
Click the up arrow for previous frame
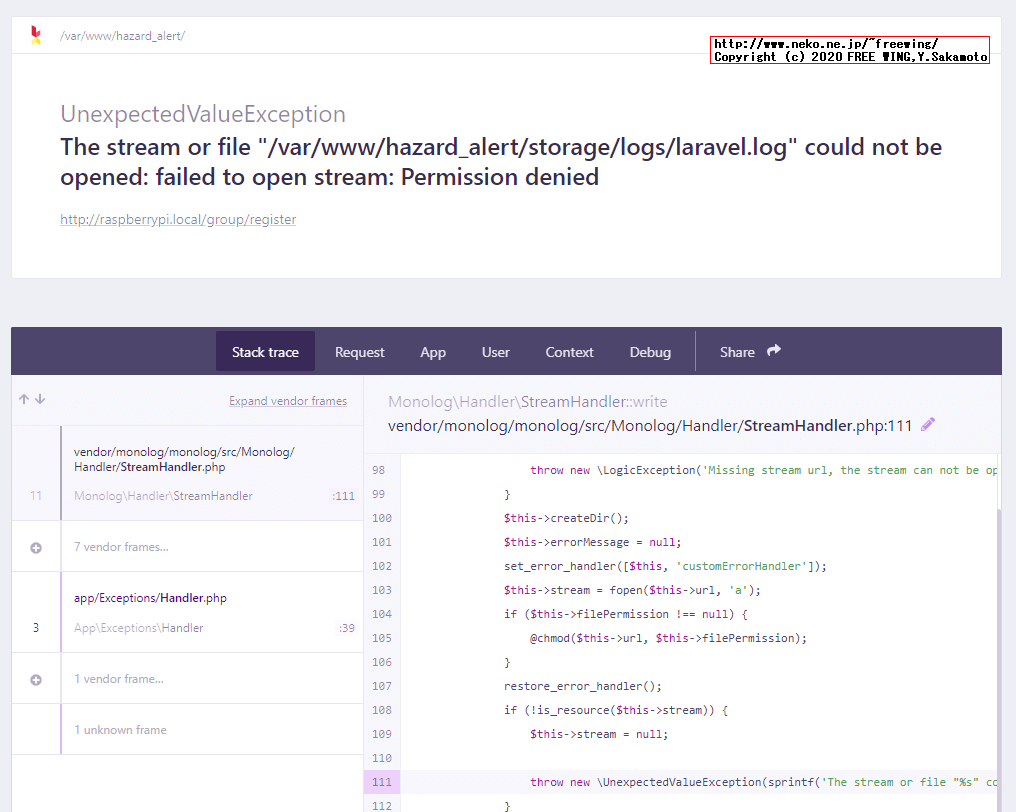coord(24,399)
